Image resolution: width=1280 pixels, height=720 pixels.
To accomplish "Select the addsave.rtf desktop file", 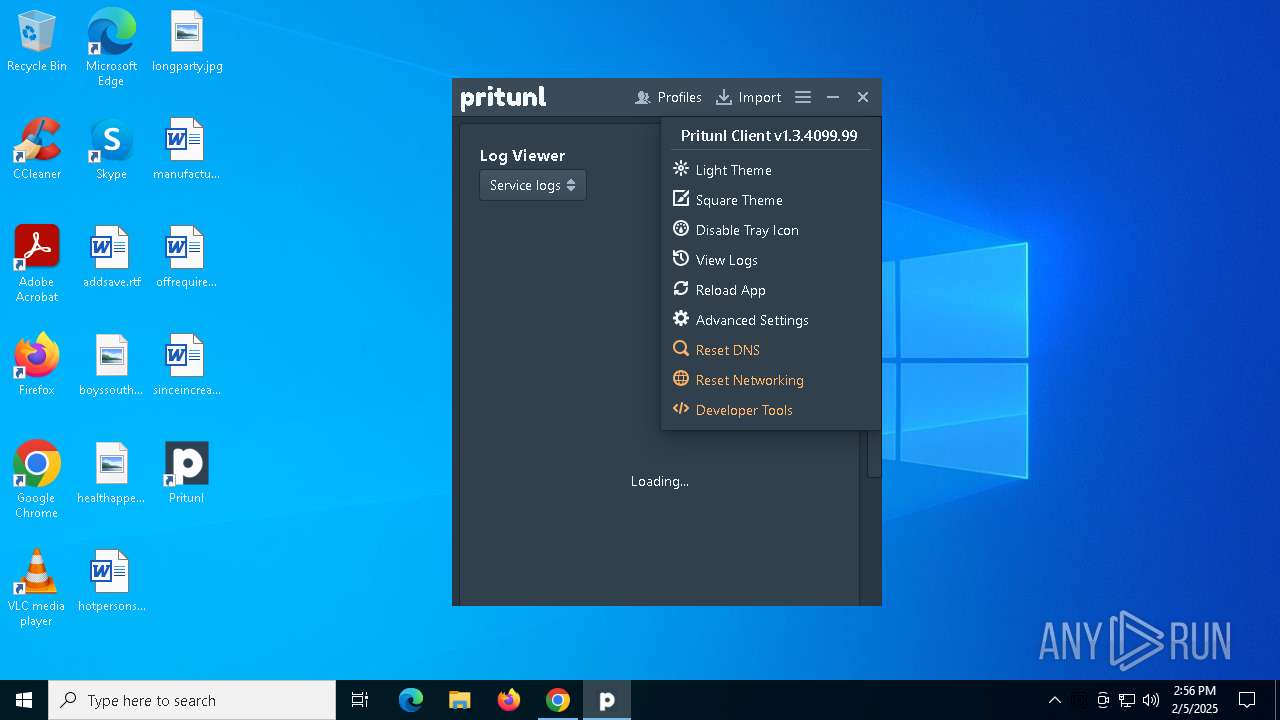I will [111, 258].
